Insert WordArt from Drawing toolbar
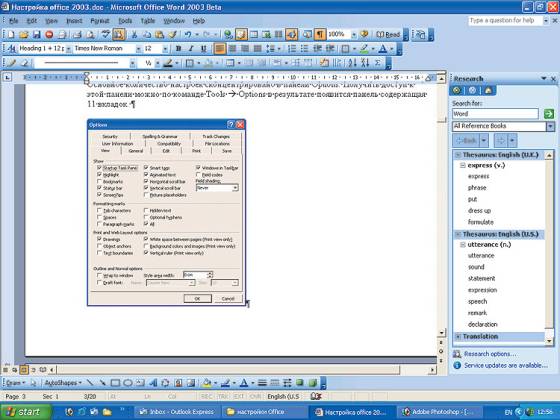The width and height of the screenshot is (560, 420). (153, 383)
